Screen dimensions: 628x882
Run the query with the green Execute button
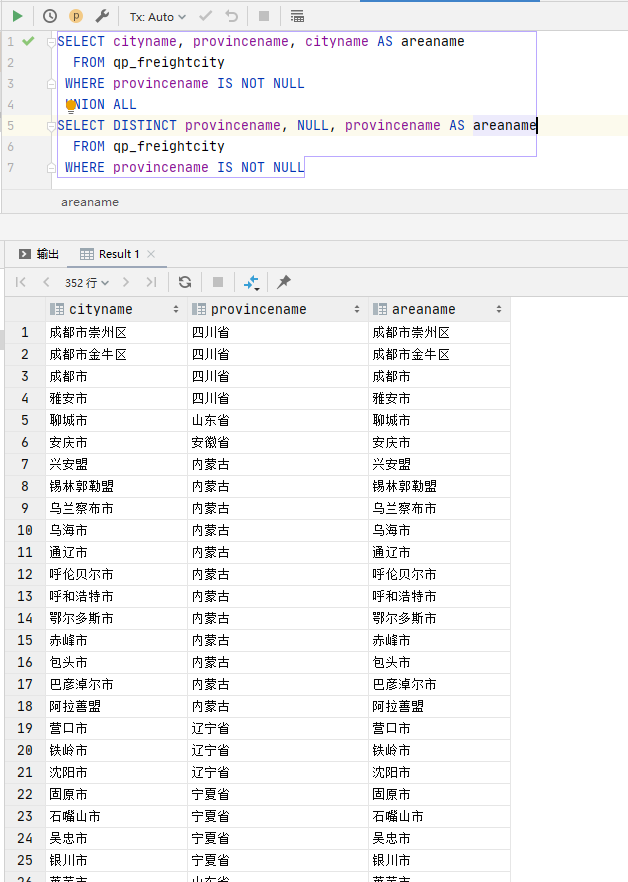tap(17, 16)
